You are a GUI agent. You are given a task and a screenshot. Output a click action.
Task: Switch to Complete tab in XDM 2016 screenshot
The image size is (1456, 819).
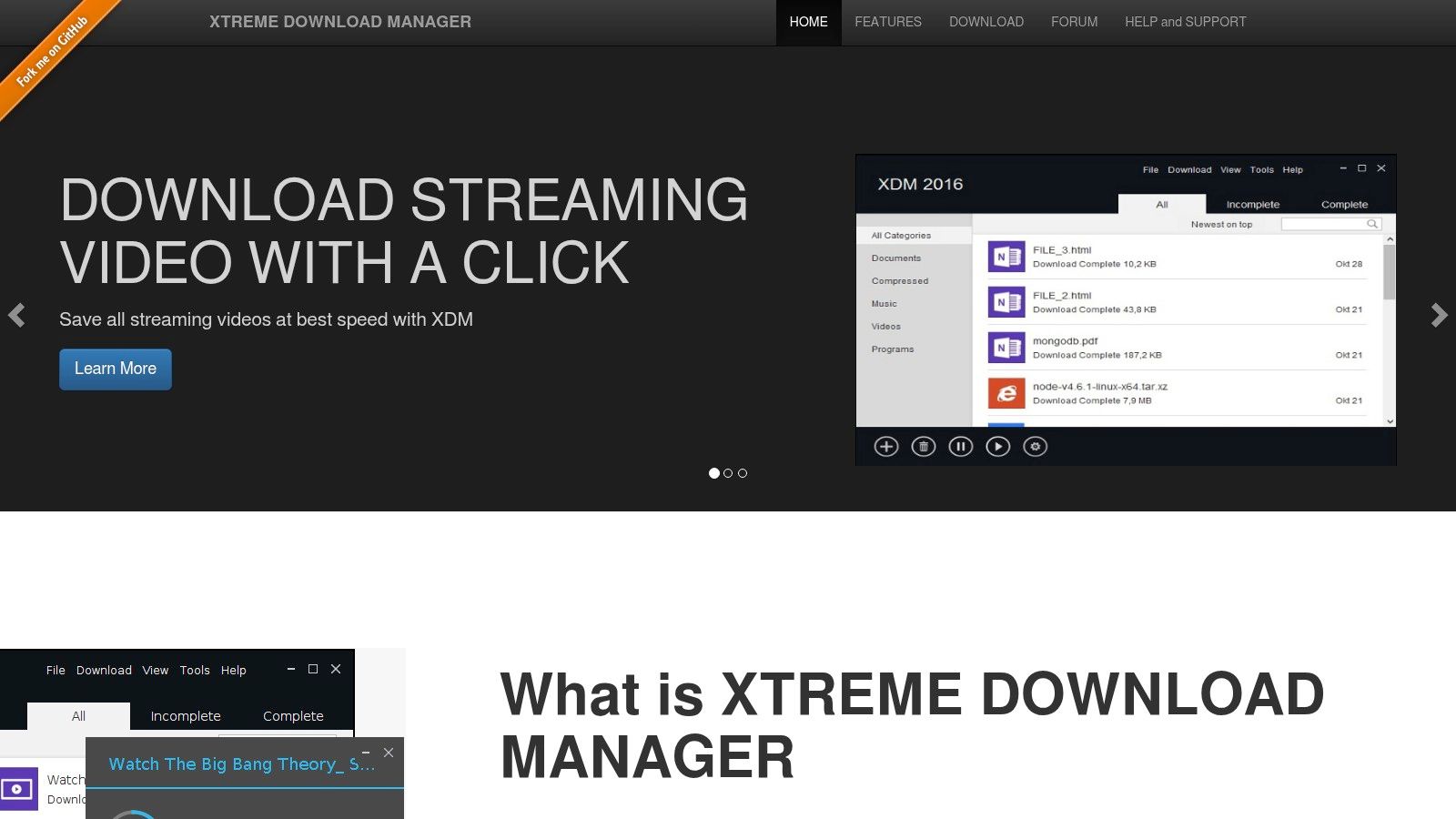tap(1344, 205)
